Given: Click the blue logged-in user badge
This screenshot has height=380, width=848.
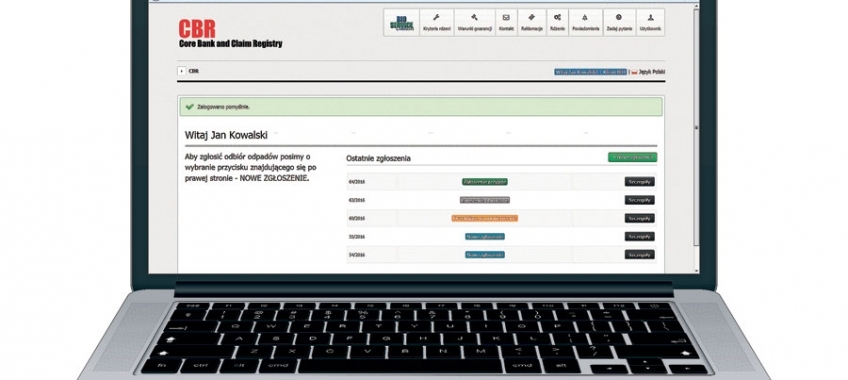Looking at the screenshot, I should [591, 72].
